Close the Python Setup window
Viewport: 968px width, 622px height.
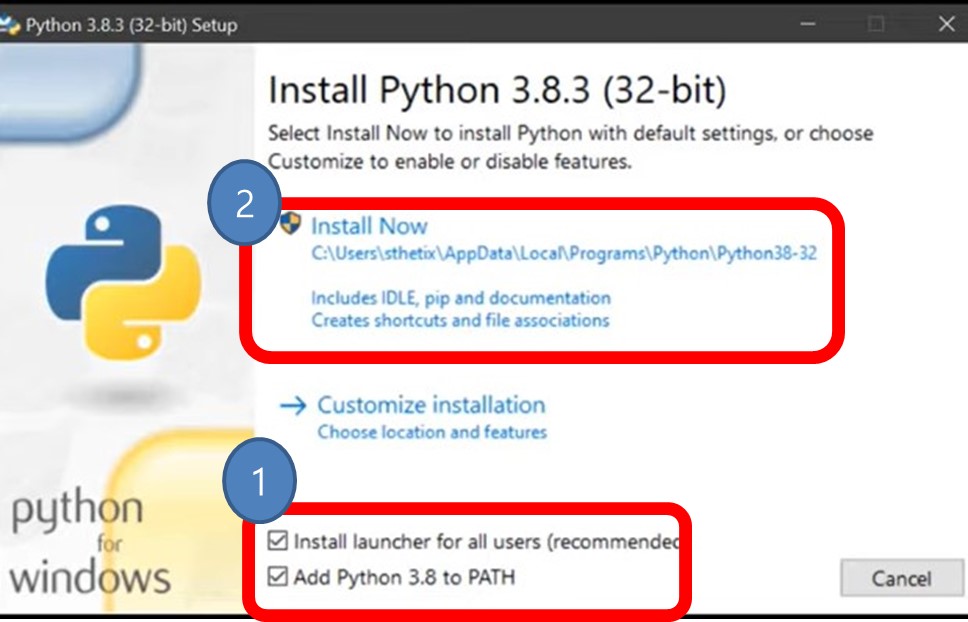pyautogui.click(x=946, y=24)
